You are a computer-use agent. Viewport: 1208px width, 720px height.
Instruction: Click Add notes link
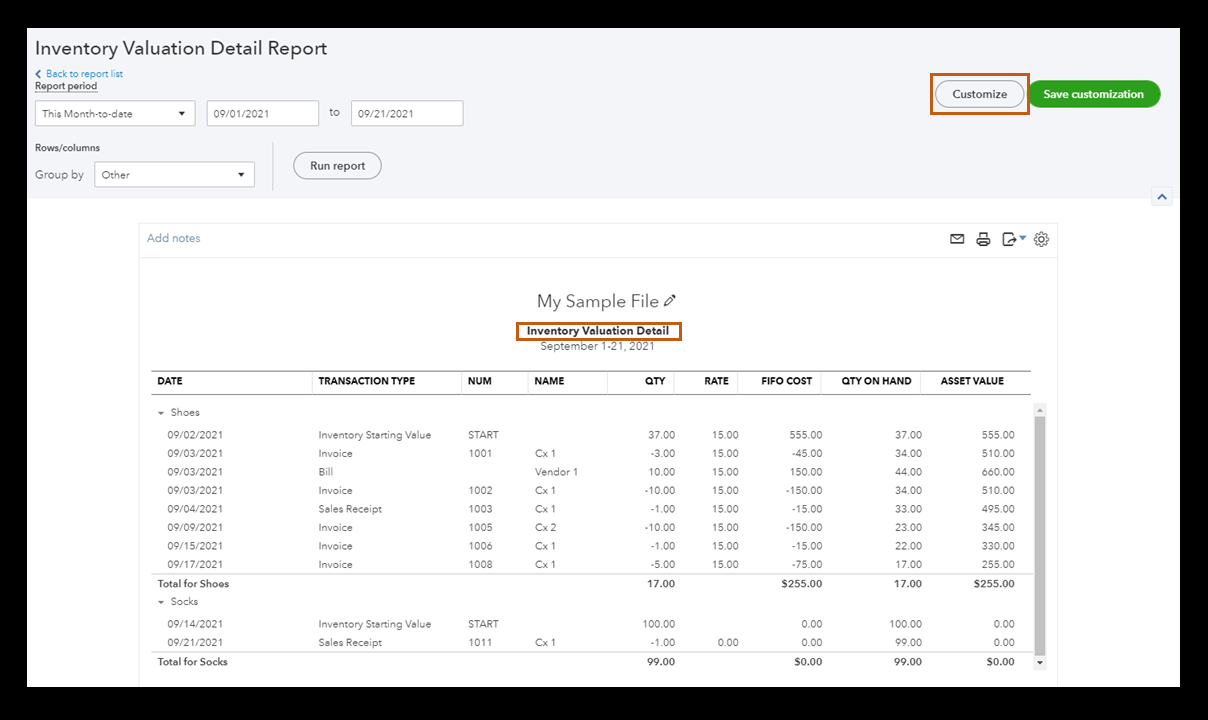174,238
